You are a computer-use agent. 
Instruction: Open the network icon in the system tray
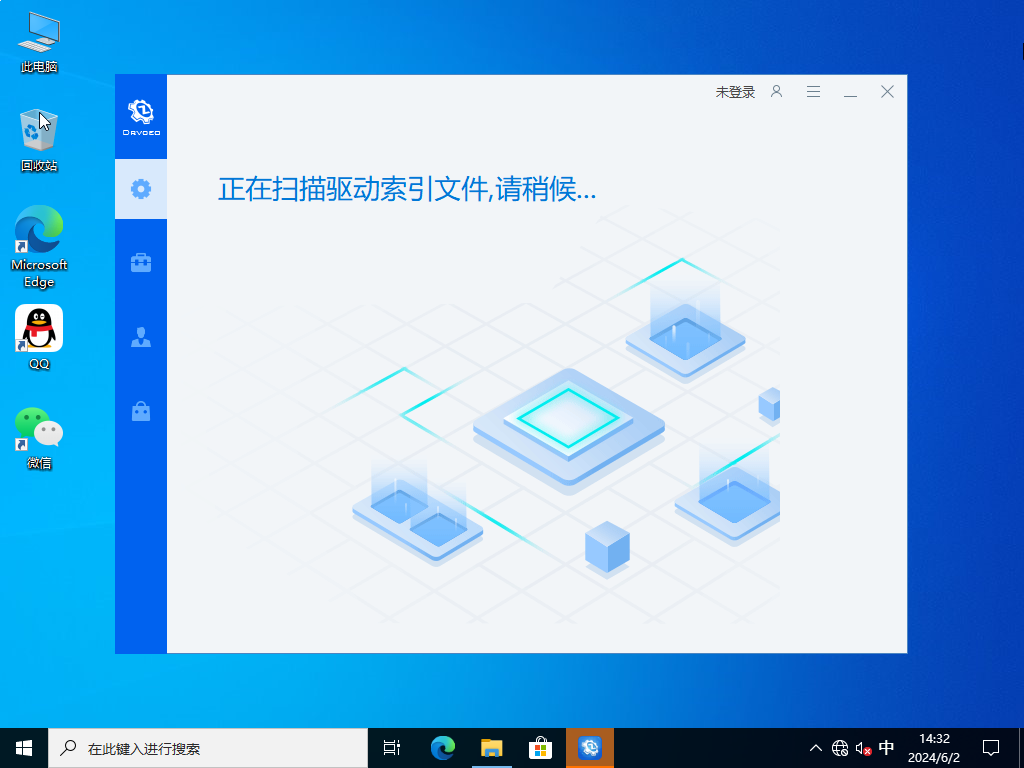pyautogui.click(x=837, y=747)
